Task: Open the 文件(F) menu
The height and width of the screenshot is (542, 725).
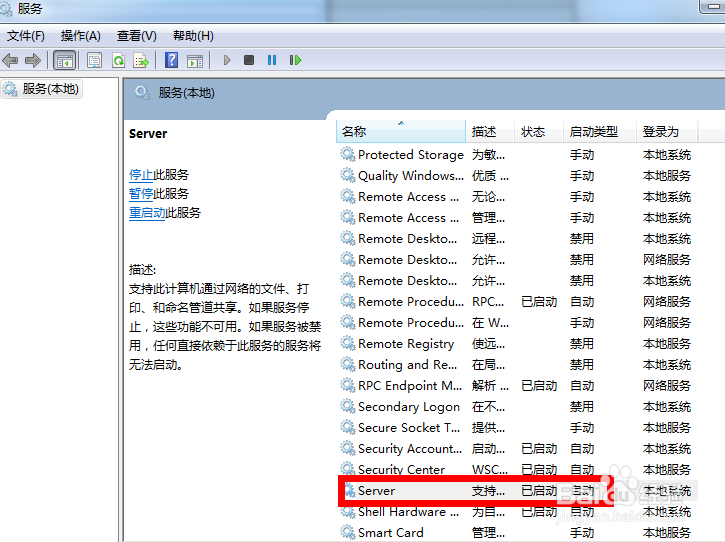Action: point(25,36)
